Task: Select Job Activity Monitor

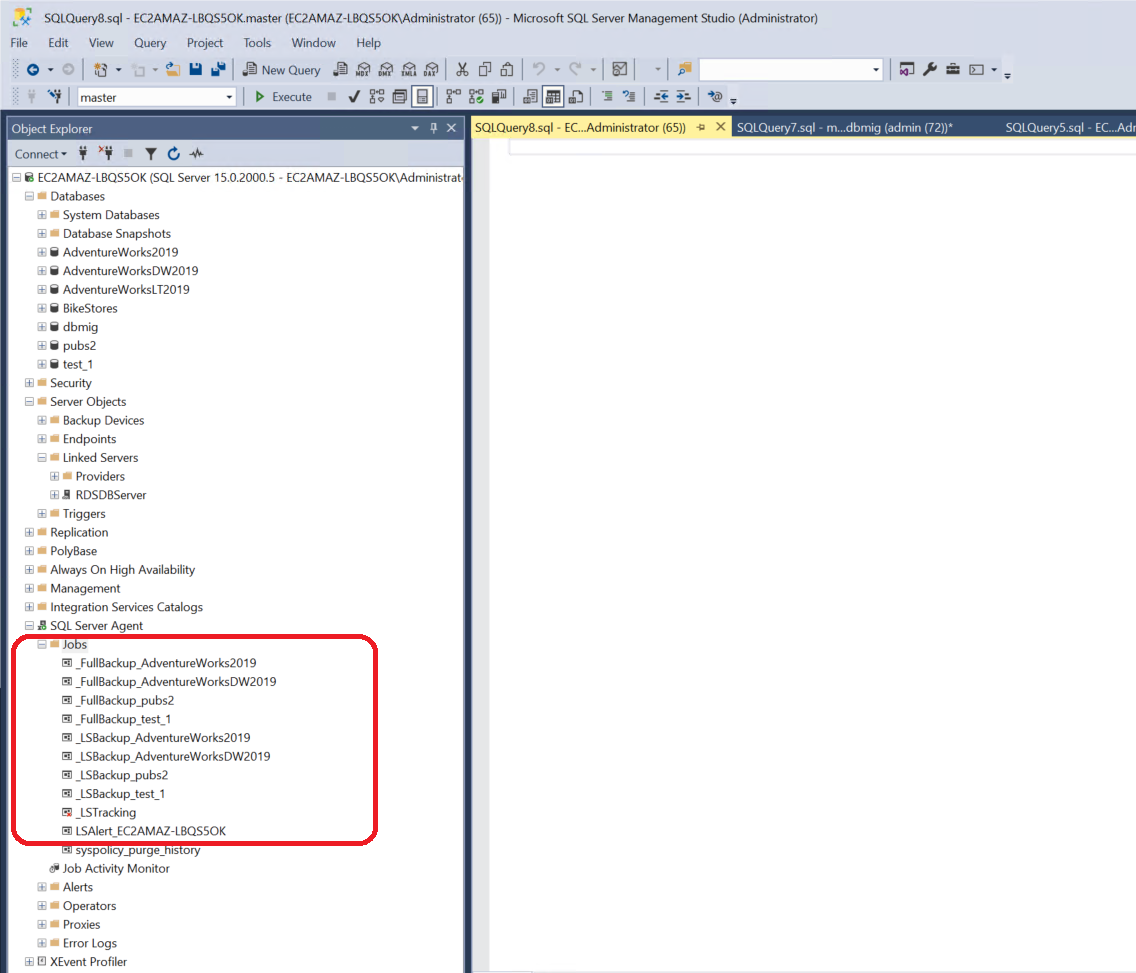Action: (x=116, y=869)
